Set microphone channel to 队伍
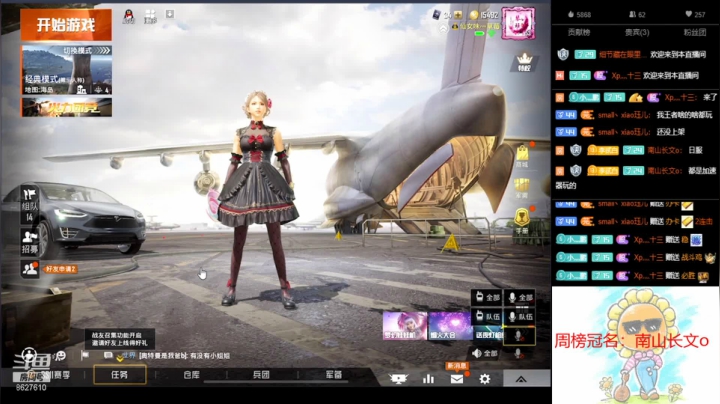Screen dimensions: 720x404 click(x=520, y=316)
